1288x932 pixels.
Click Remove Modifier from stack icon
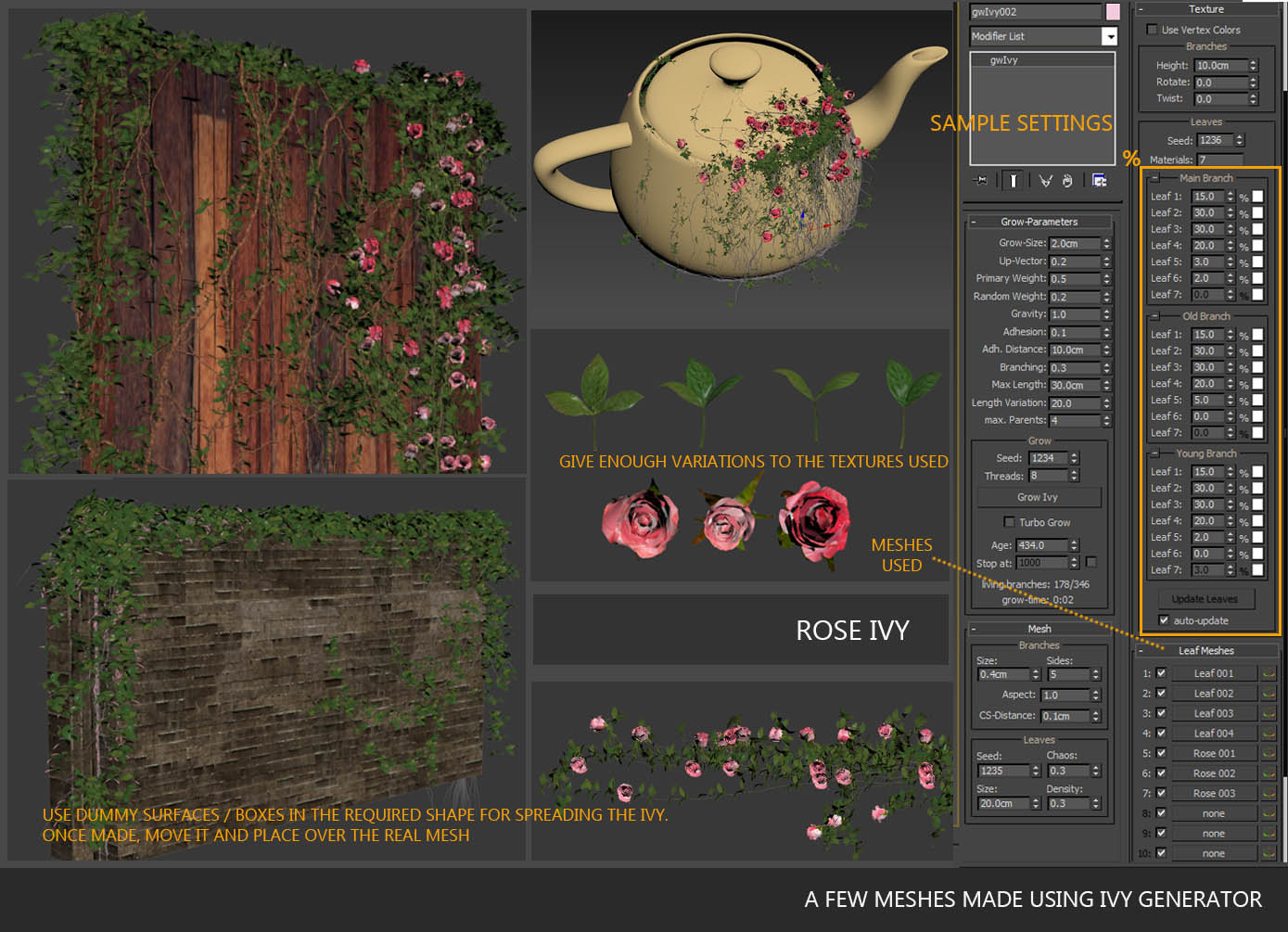[x=1067, y=181]
